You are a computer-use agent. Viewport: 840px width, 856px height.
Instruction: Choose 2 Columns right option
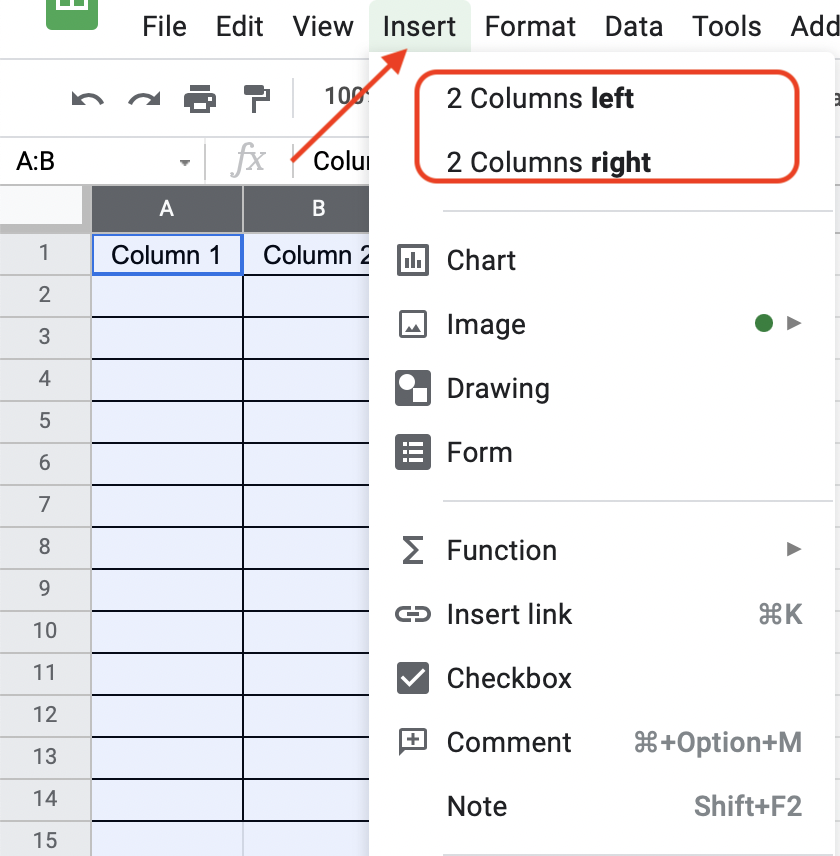click(549, 162)
